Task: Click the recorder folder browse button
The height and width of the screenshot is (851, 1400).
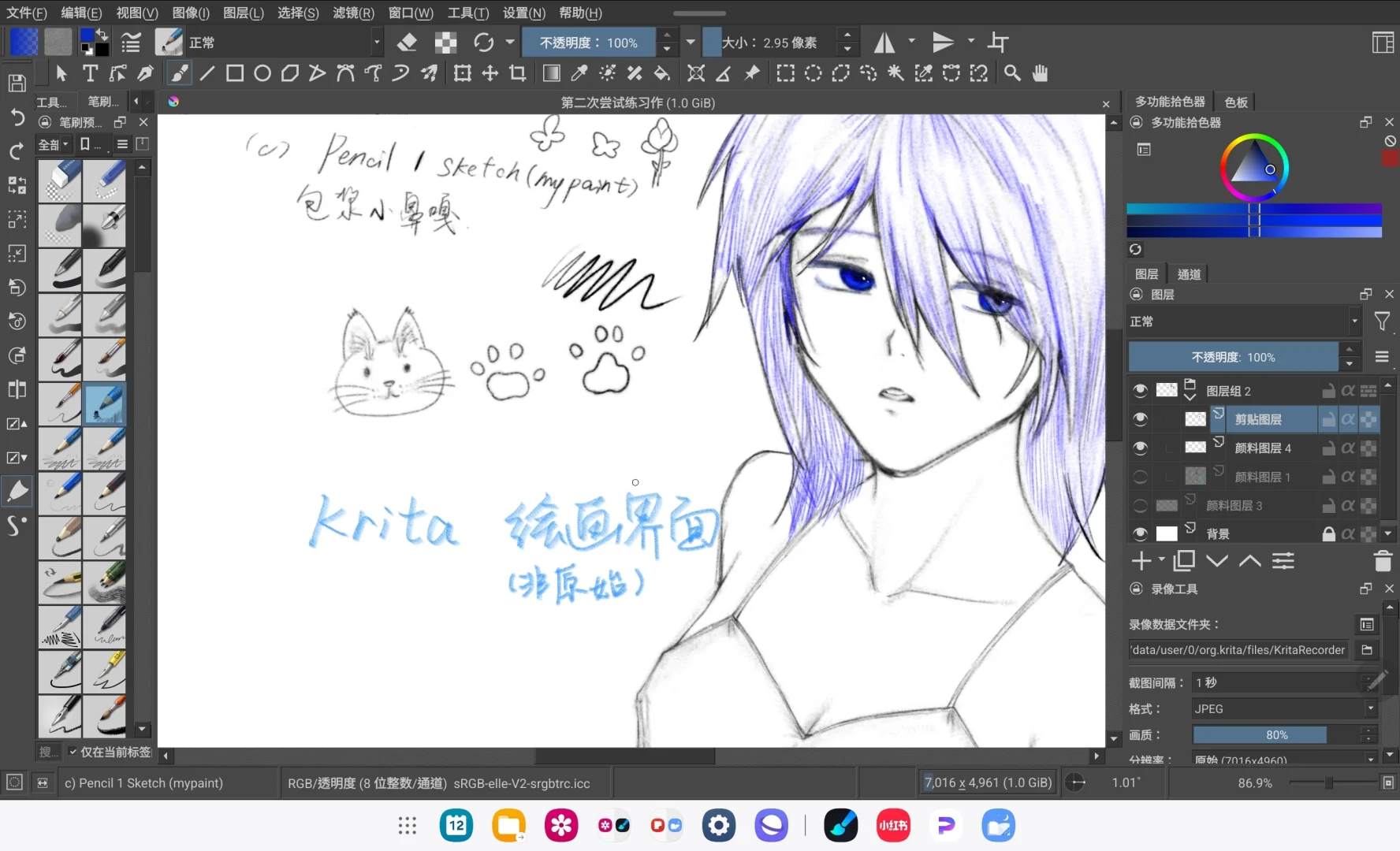Action: tap(1367, 650)
